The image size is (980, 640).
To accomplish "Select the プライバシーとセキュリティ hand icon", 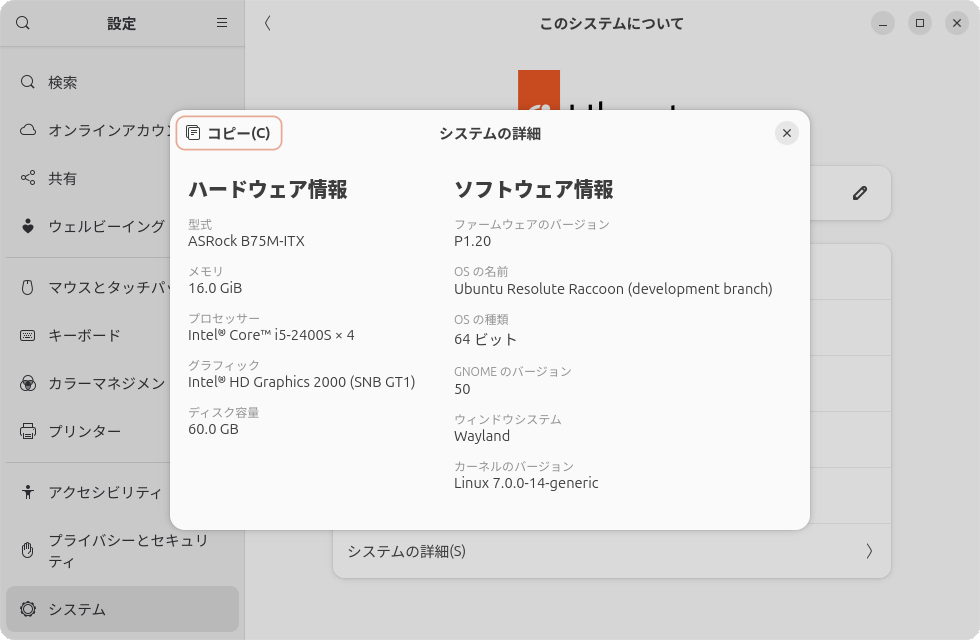I will click(x=28, y=548).
